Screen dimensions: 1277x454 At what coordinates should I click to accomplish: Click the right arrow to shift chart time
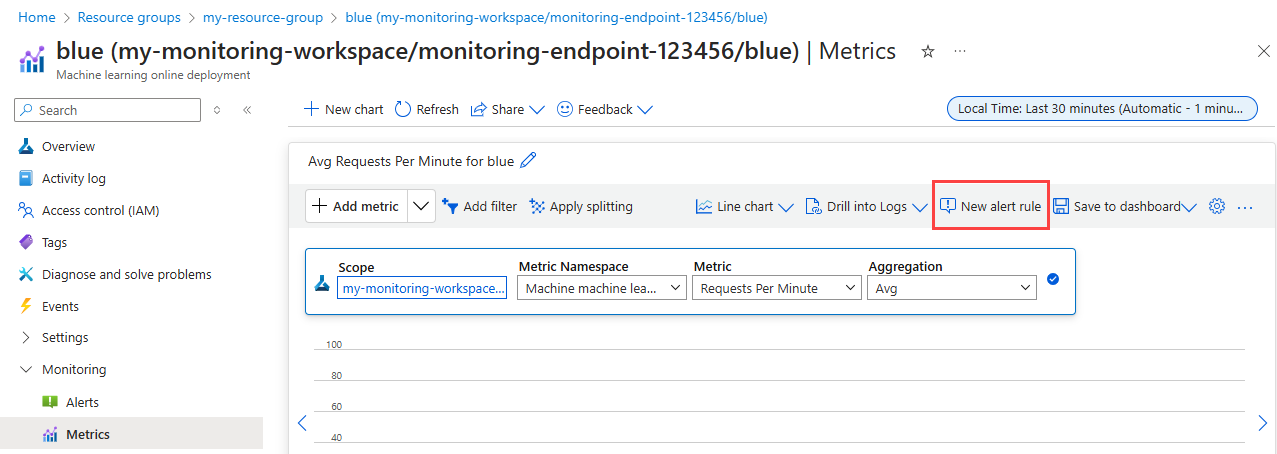point(1262,424)
